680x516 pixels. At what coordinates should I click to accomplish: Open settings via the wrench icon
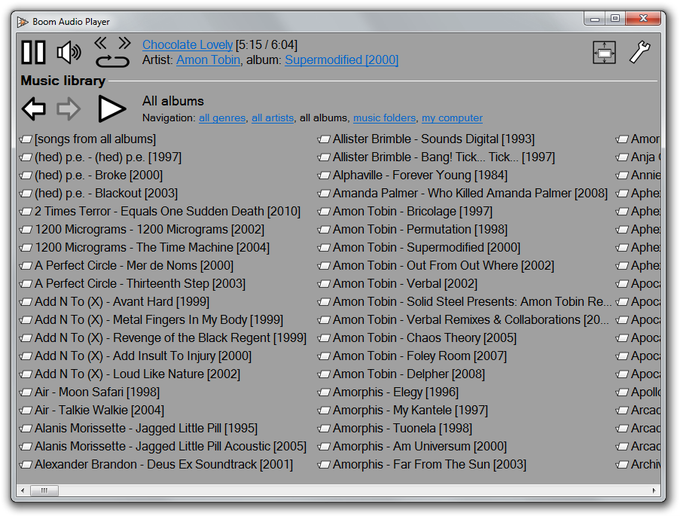[x=640, y=52]
